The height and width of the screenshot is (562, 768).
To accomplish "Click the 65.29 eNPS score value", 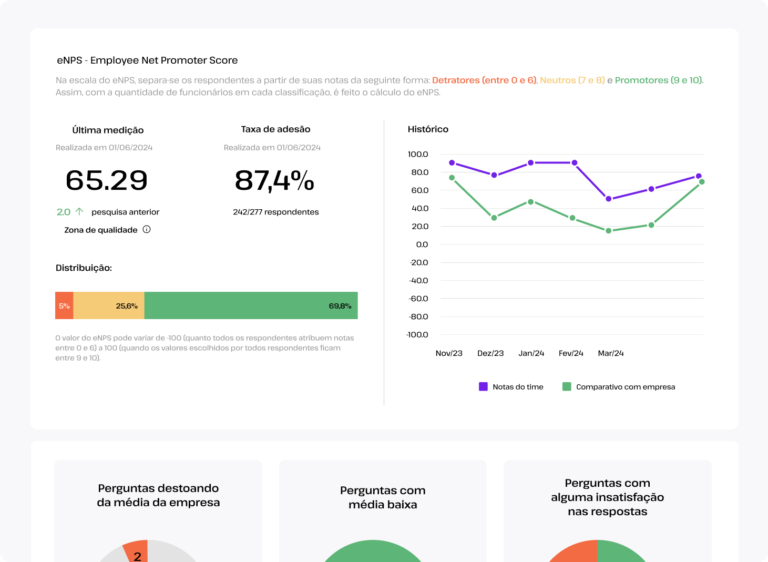I will tap(106, 180).
